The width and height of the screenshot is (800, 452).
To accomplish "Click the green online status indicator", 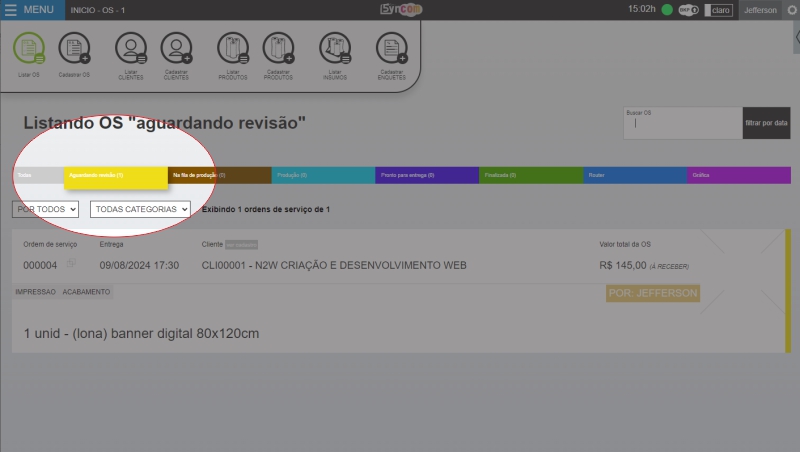I will click(x=667, y=10).
